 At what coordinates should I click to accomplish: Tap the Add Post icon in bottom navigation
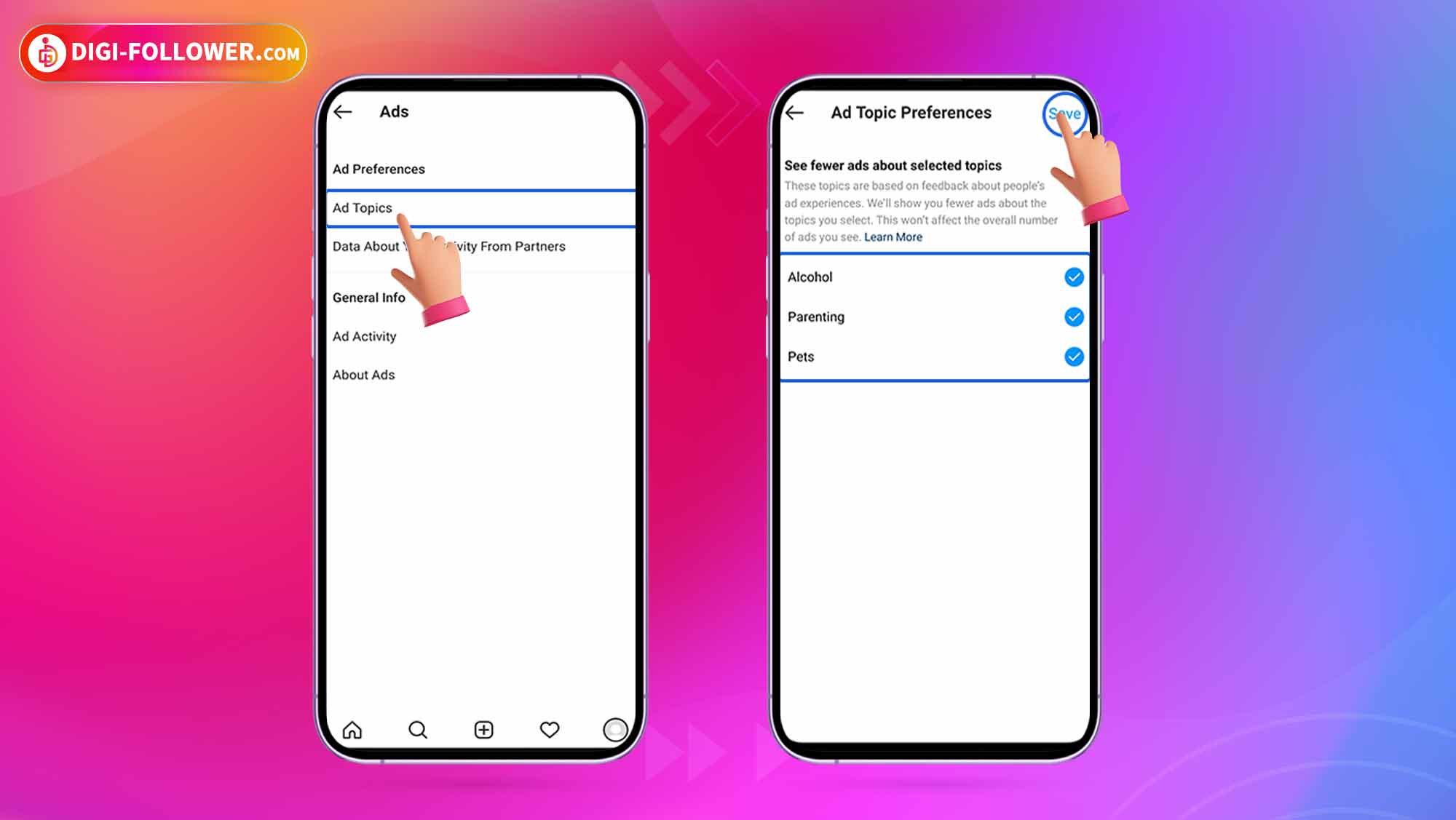483,730
